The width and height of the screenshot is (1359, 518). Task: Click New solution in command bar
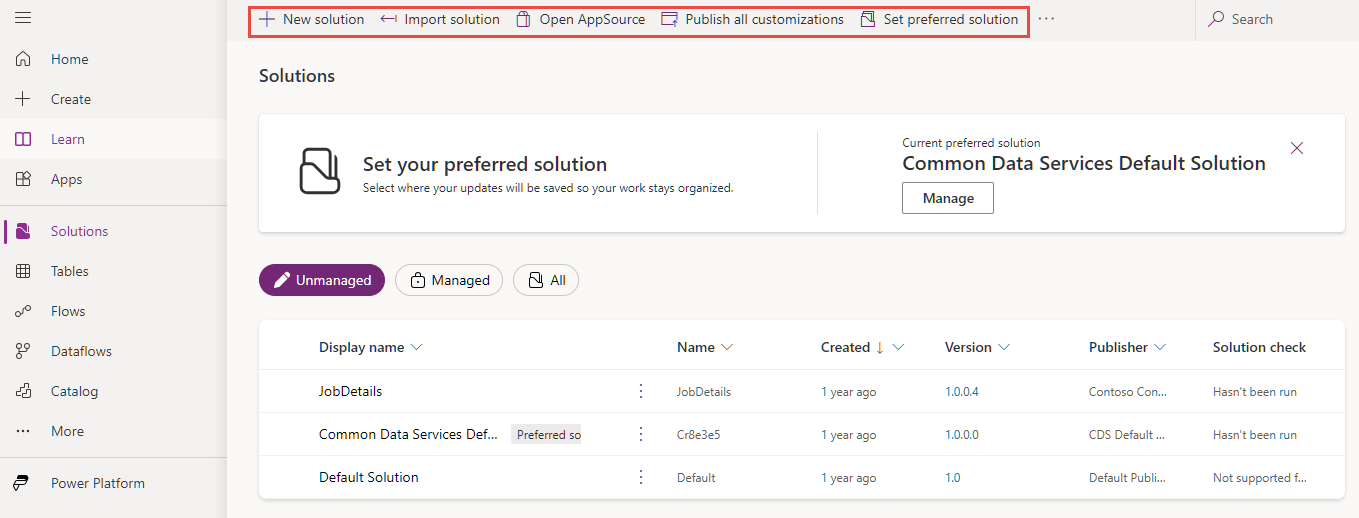312,19
